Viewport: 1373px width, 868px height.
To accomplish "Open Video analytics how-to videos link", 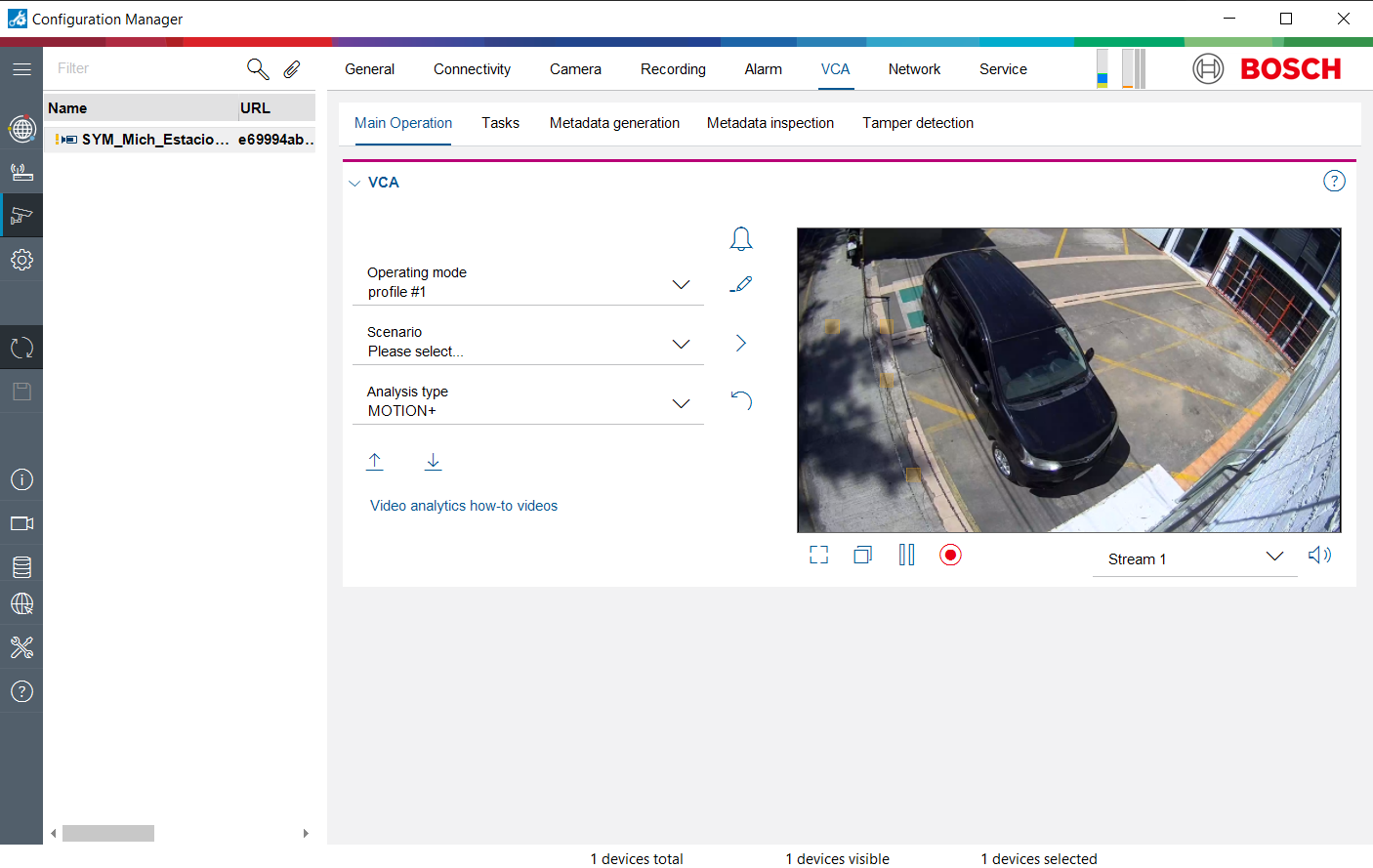I will 464,506.
